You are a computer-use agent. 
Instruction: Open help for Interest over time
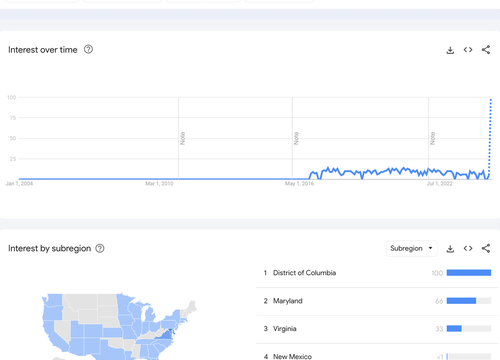[88, 49]
